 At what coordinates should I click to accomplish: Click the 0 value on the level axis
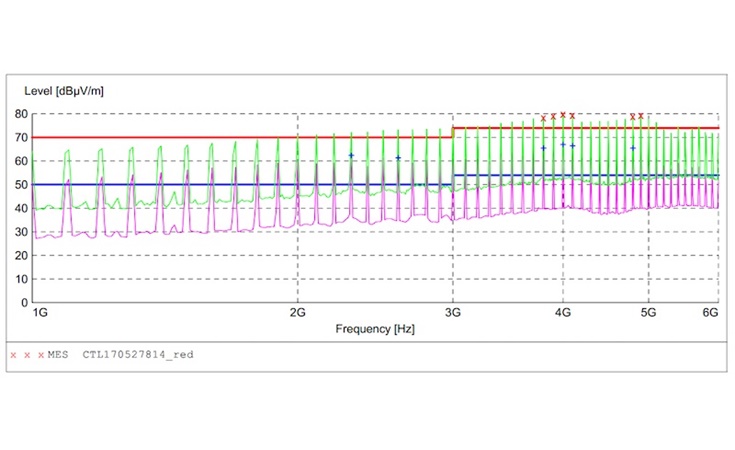coord(23,302)
